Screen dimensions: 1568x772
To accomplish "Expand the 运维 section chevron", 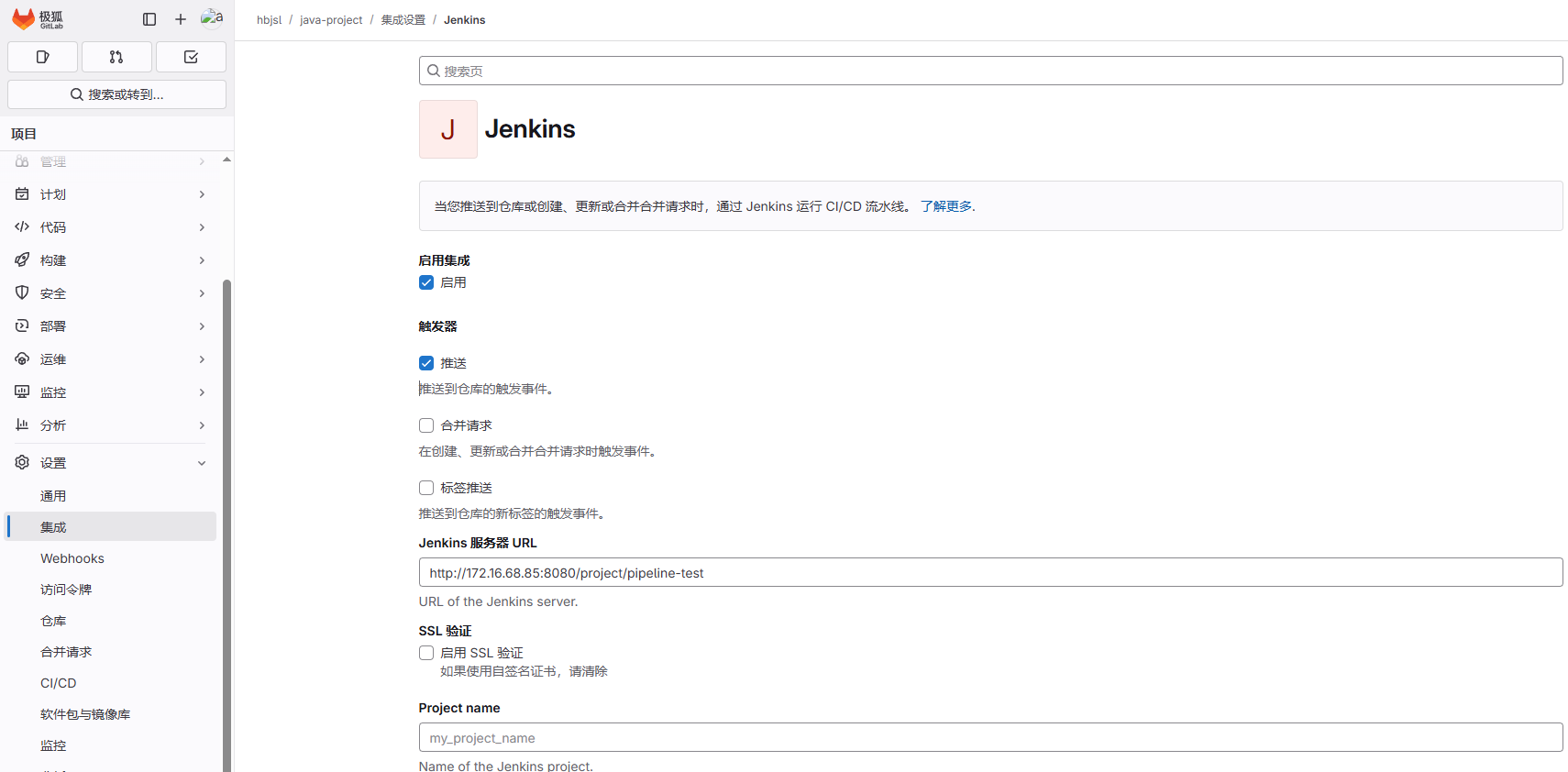I will pos(202,359).
